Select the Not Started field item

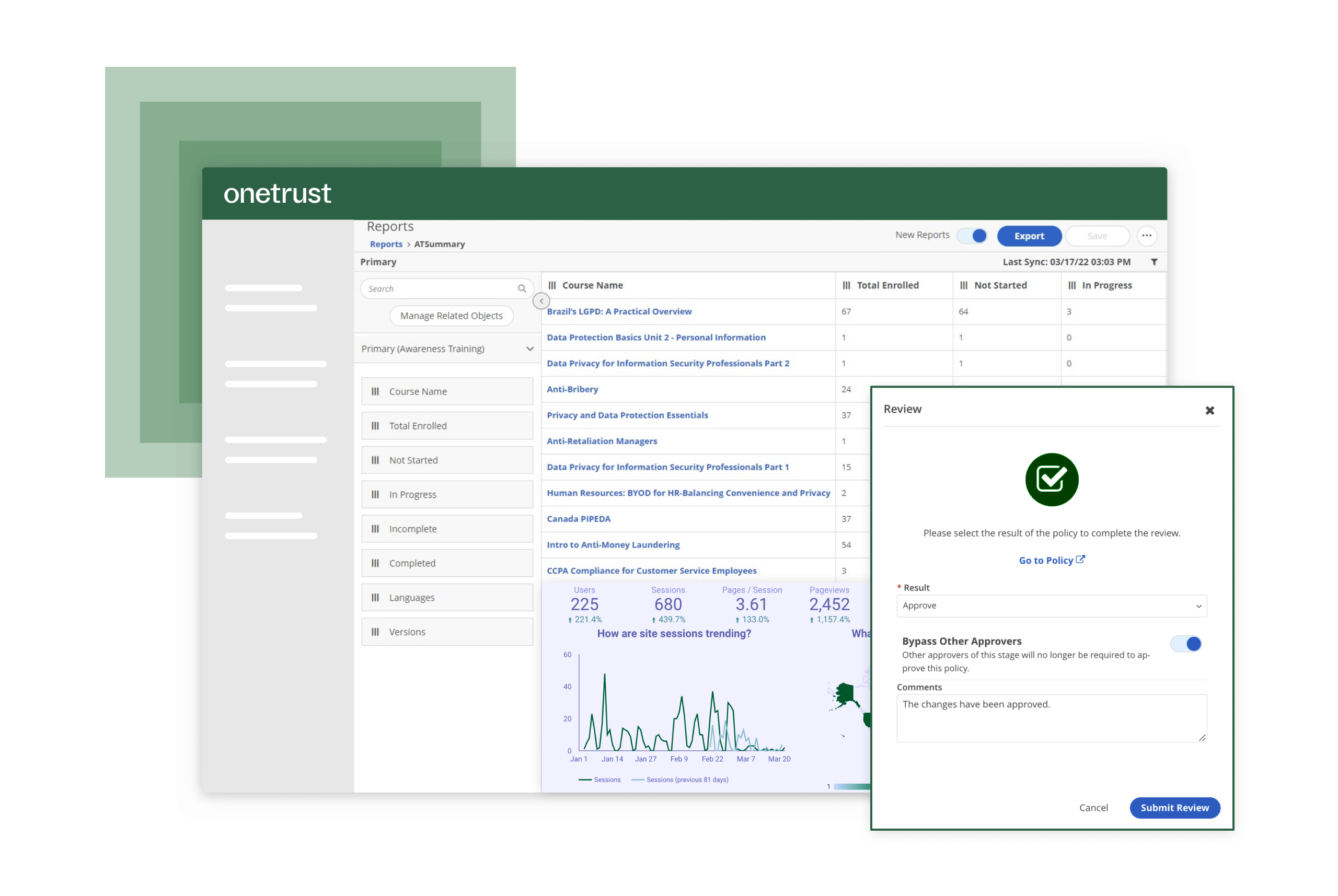pyautogui.click(x=447, y=460)
